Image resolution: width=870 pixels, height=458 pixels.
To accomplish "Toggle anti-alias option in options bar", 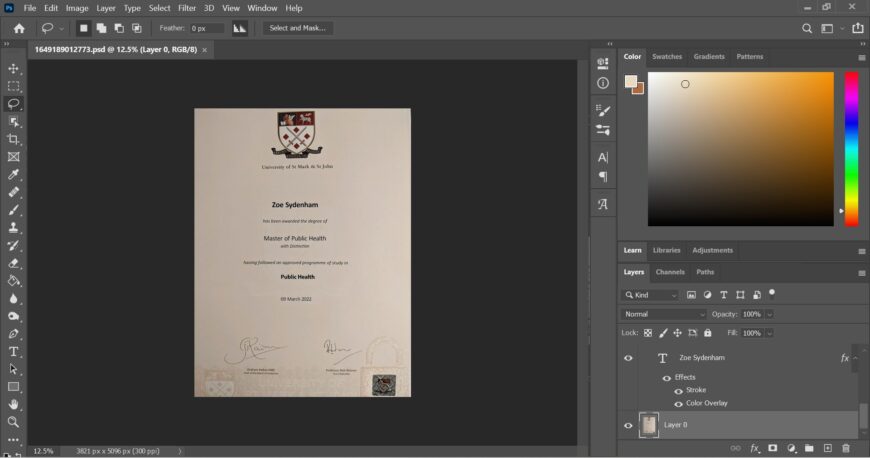I will 239,28.
